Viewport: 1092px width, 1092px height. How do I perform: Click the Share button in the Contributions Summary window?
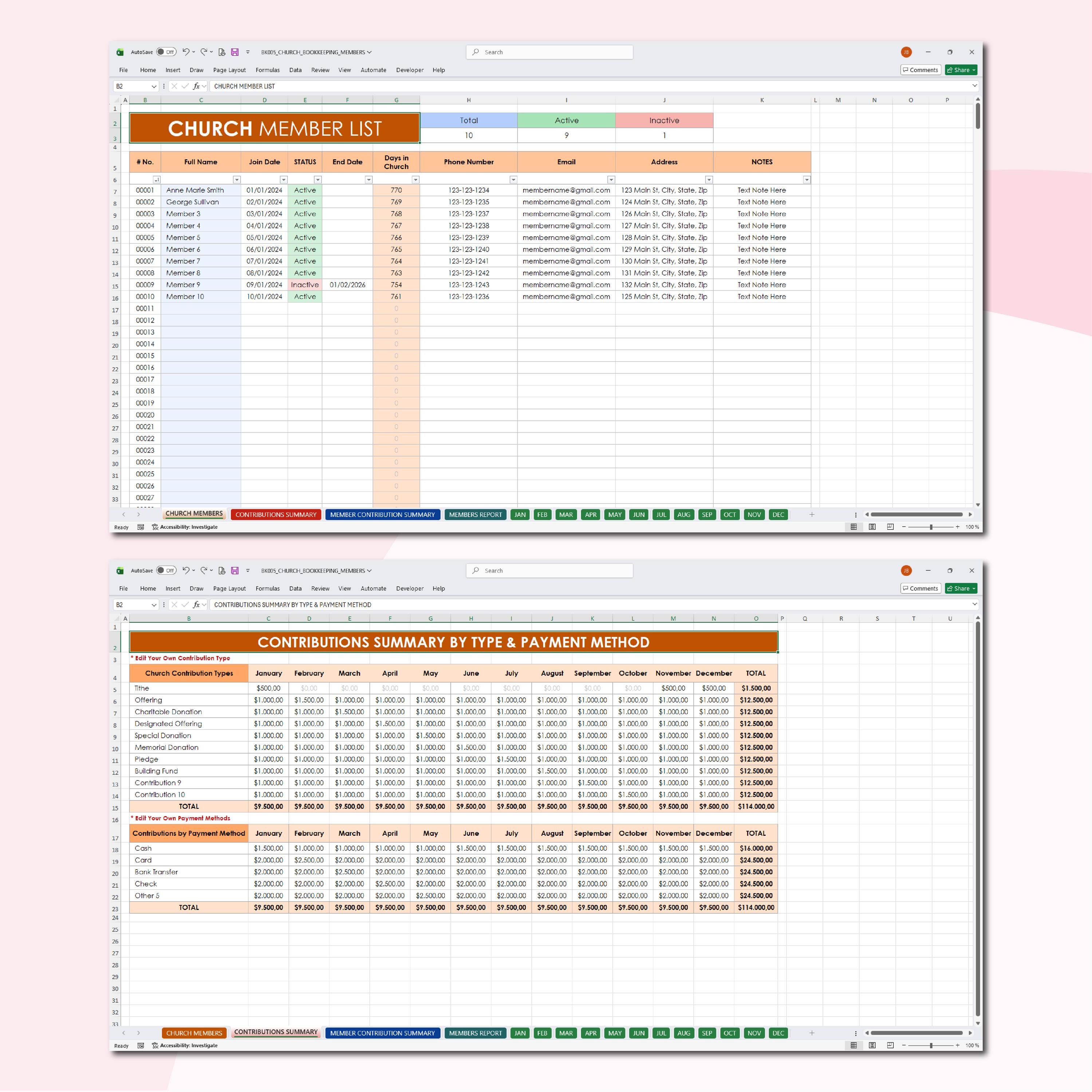[x=961, y=589]
